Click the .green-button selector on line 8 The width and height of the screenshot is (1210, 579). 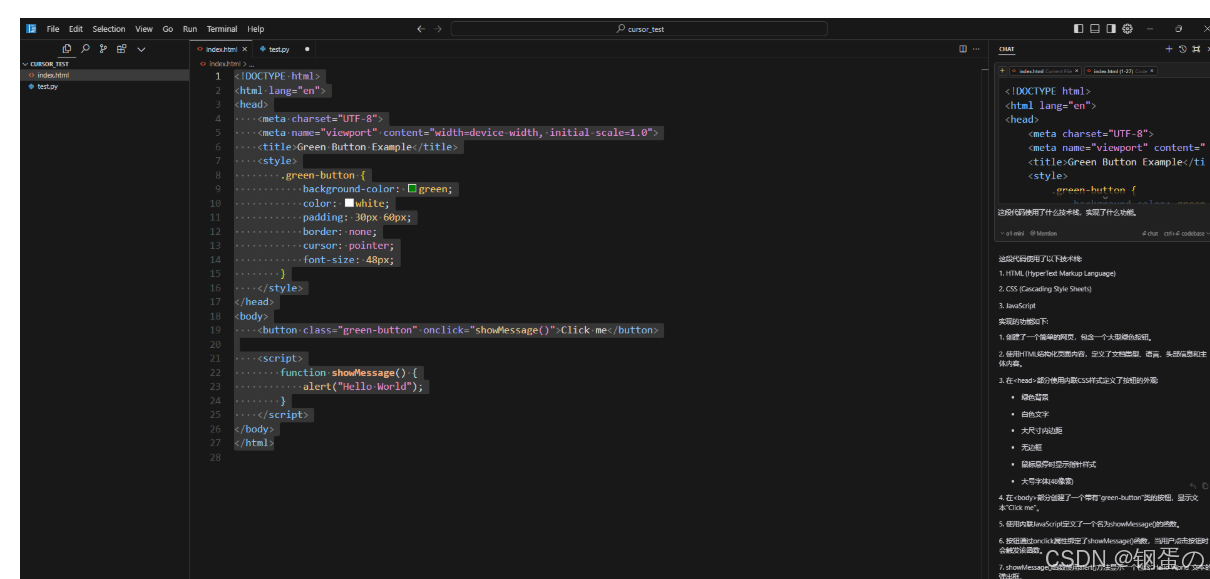pos(319,175)
